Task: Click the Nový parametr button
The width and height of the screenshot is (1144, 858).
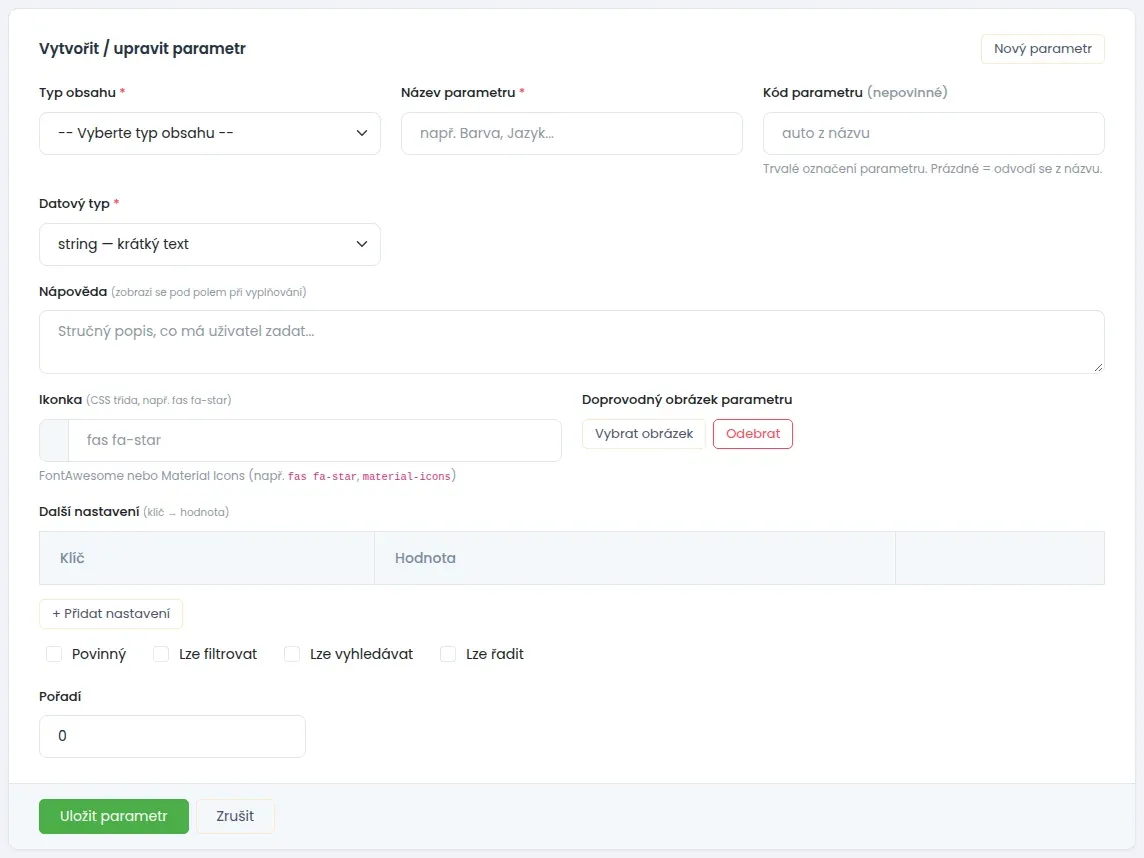Action: pyautogui.click(x=1043, y=49)
